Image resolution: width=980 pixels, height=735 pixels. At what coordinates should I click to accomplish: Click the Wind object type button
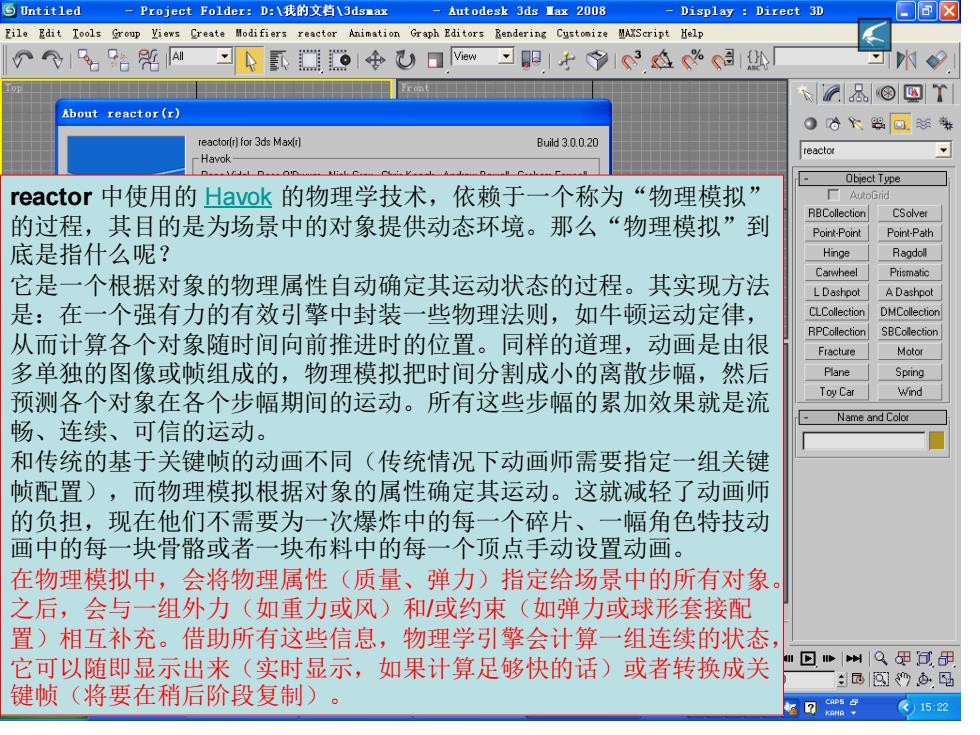pyautogui.click(x=909, y=392)
